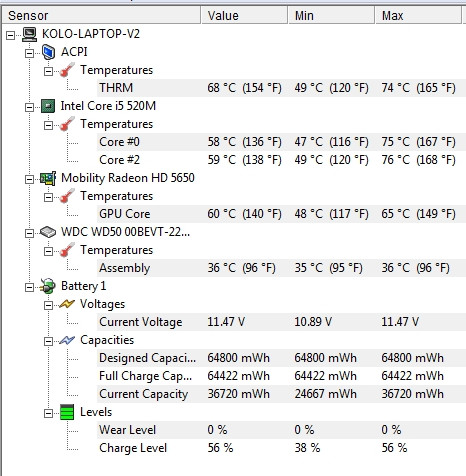The width and height of the screenshot is (466, 476).
Task: Click the Battery 1 icon
Action: (48, 286)
